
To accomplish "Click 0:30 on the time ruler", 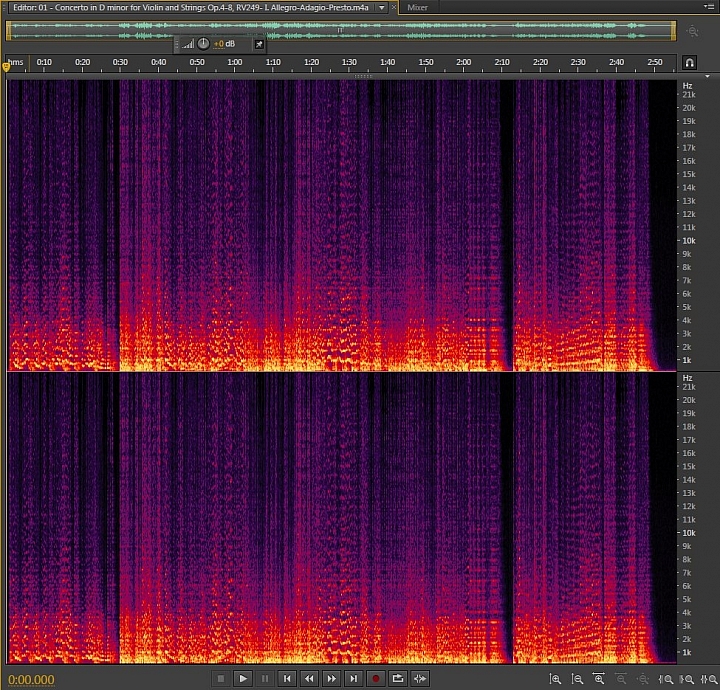I will tap(120, 62).
